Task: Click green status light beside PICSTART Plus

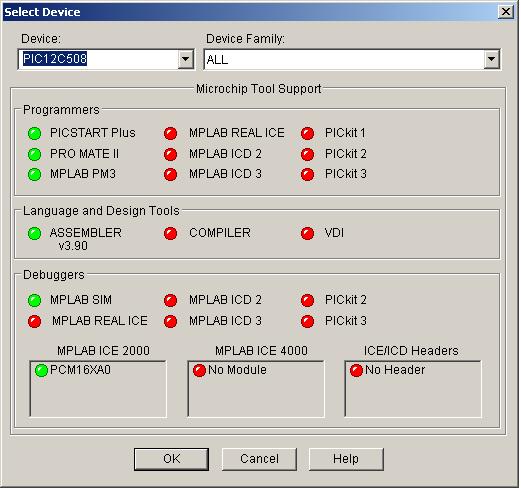Action: 34,133
